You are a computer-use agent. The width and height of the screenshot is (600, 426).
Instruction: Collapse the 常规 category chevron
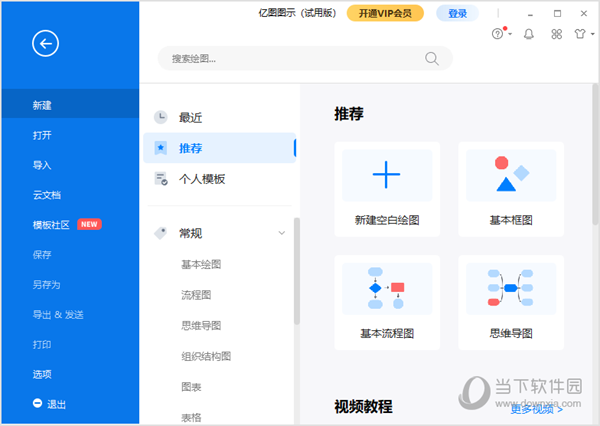pyautogui.click(x=282, y=233)
